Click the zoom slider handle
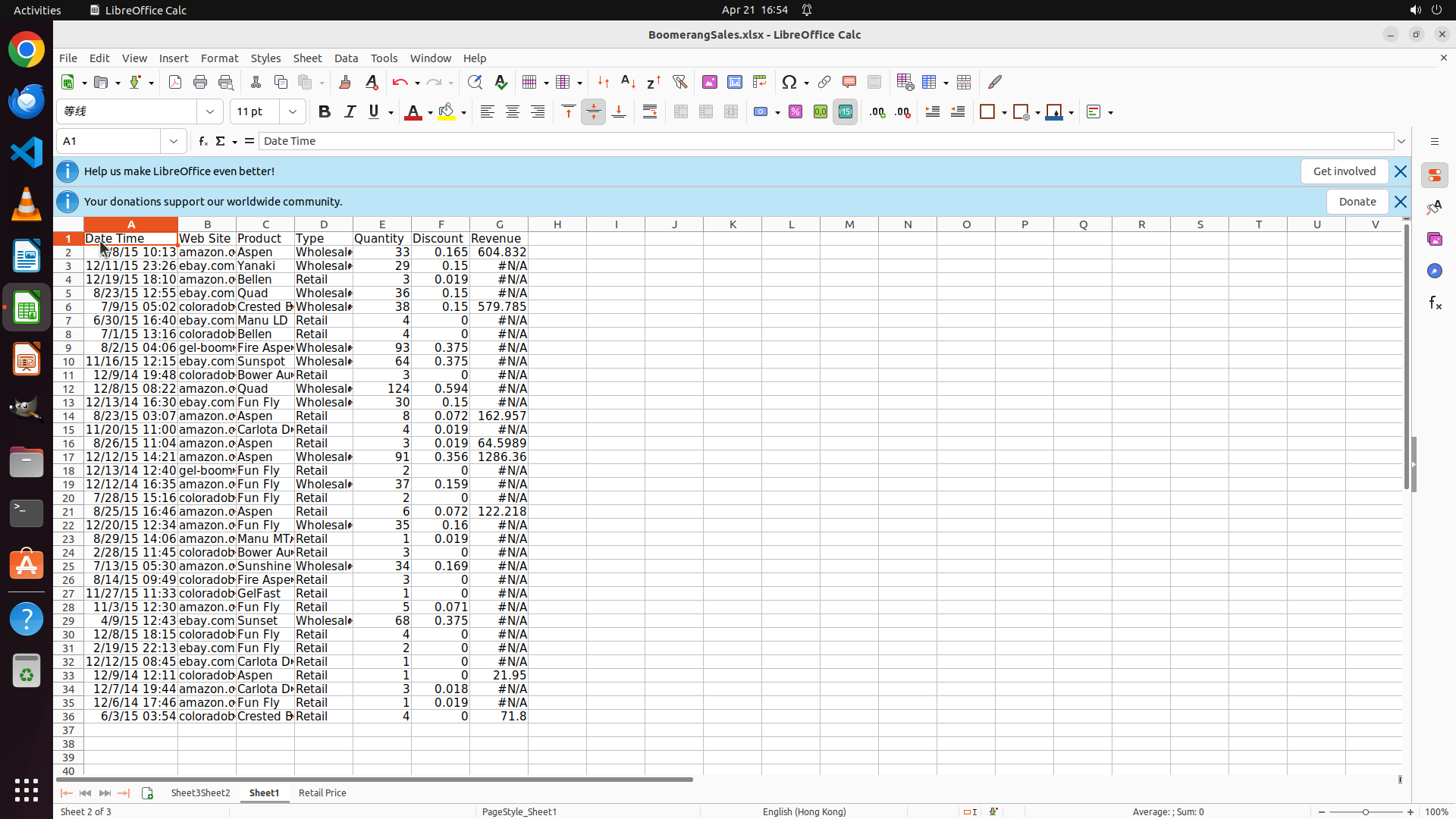The height and width of the screenshot is (819, 1456). click(x=1366, y=812)
